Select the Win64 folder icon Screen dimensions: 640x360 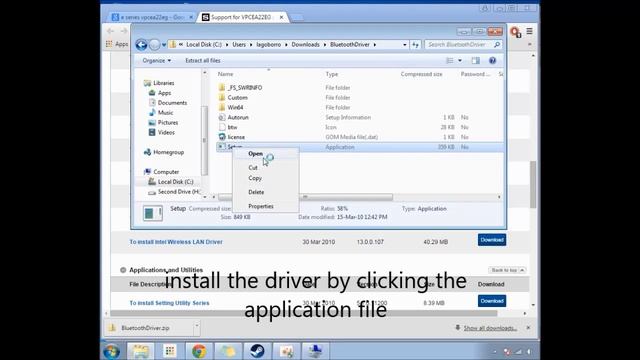pos(222,107)
